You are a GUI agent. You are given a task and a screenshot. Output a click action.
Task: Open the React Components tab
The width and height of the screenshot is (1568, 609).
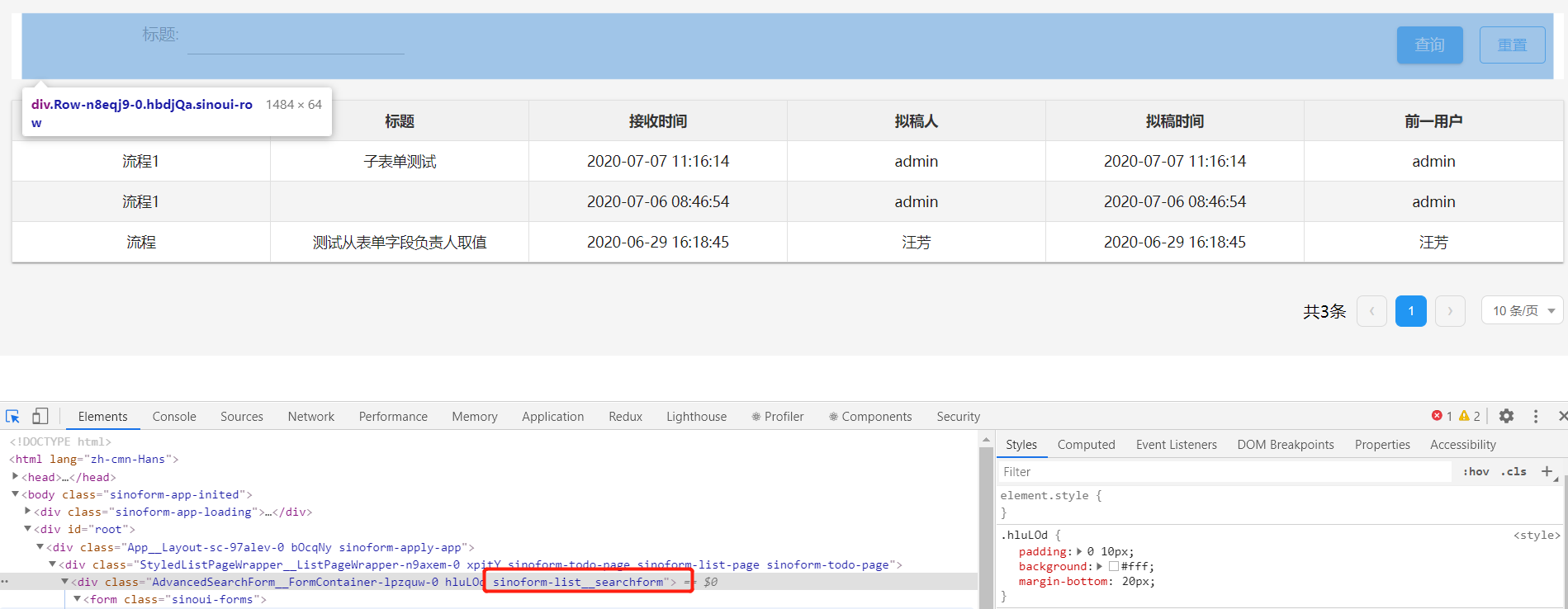870,417
